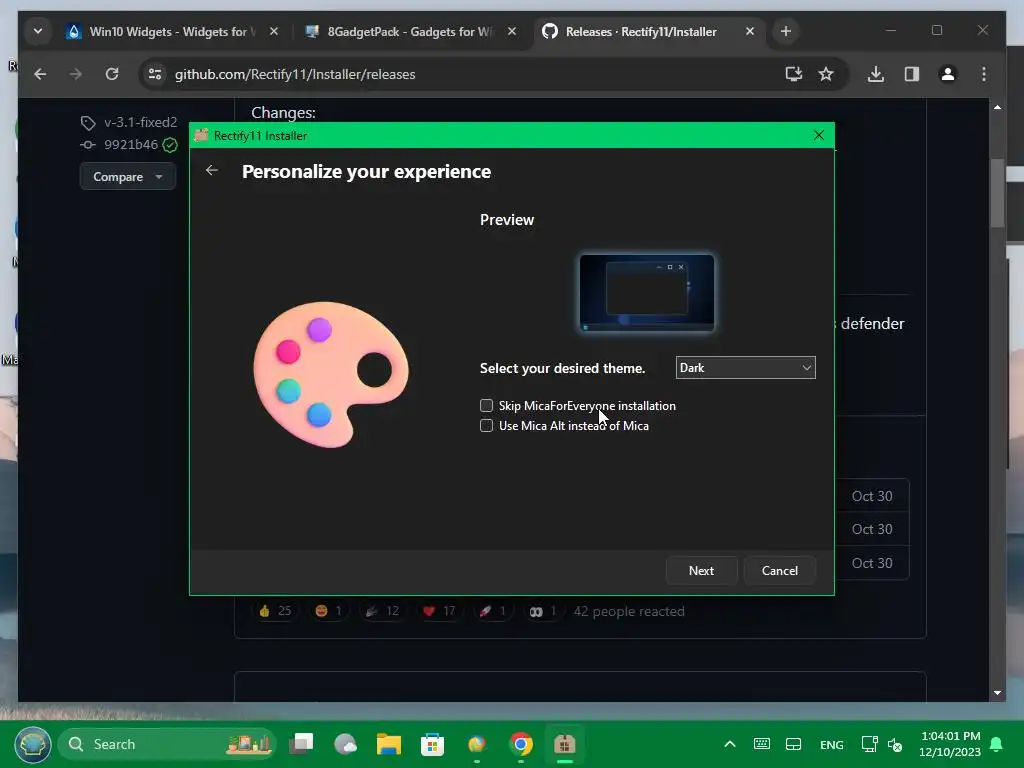Image resolution: width=1024 pixels, height=768 pixels.
Task: Open the Dark theme dropdown
Action: click(x=745, y=368)
